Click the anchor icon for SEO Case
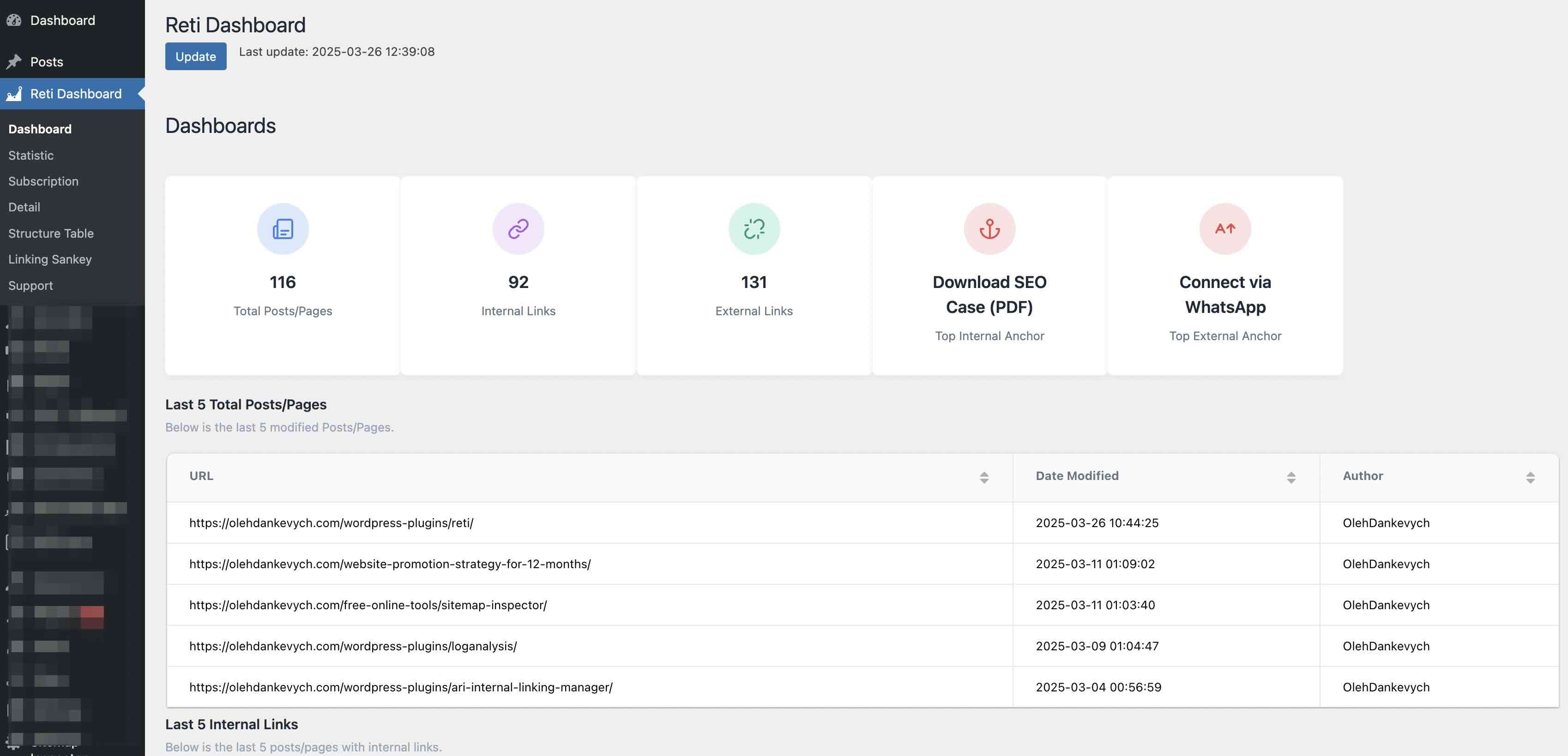Viewport: 1568px width, 756px height. coord(989,229)
